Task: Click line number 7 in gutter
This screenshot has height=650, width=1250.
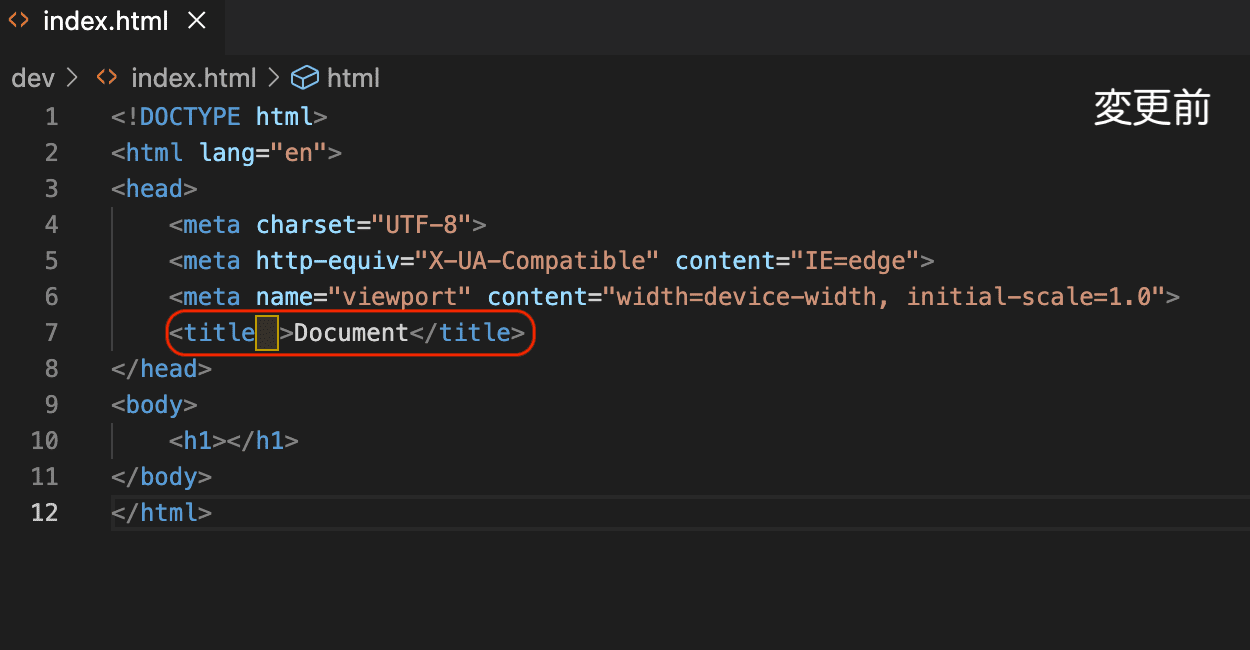Action: [x=52, y=333]
